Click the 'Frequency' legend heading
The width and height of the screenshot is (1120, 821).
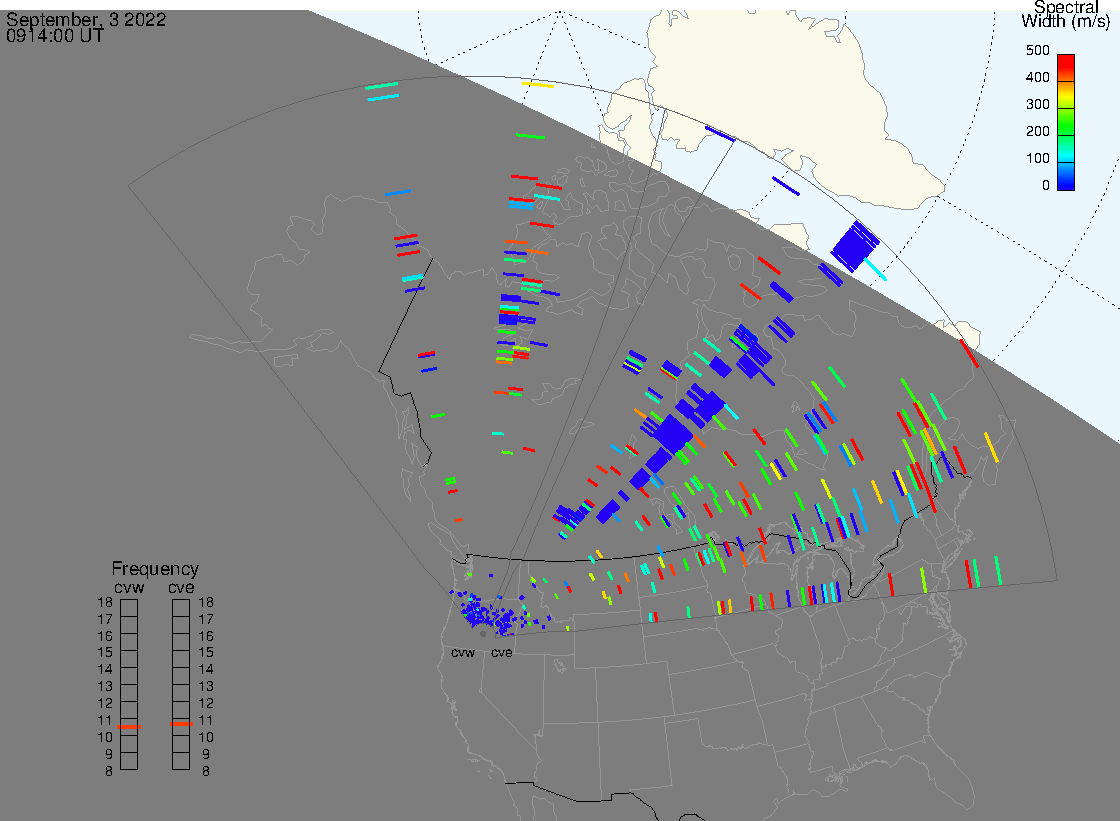155,569
